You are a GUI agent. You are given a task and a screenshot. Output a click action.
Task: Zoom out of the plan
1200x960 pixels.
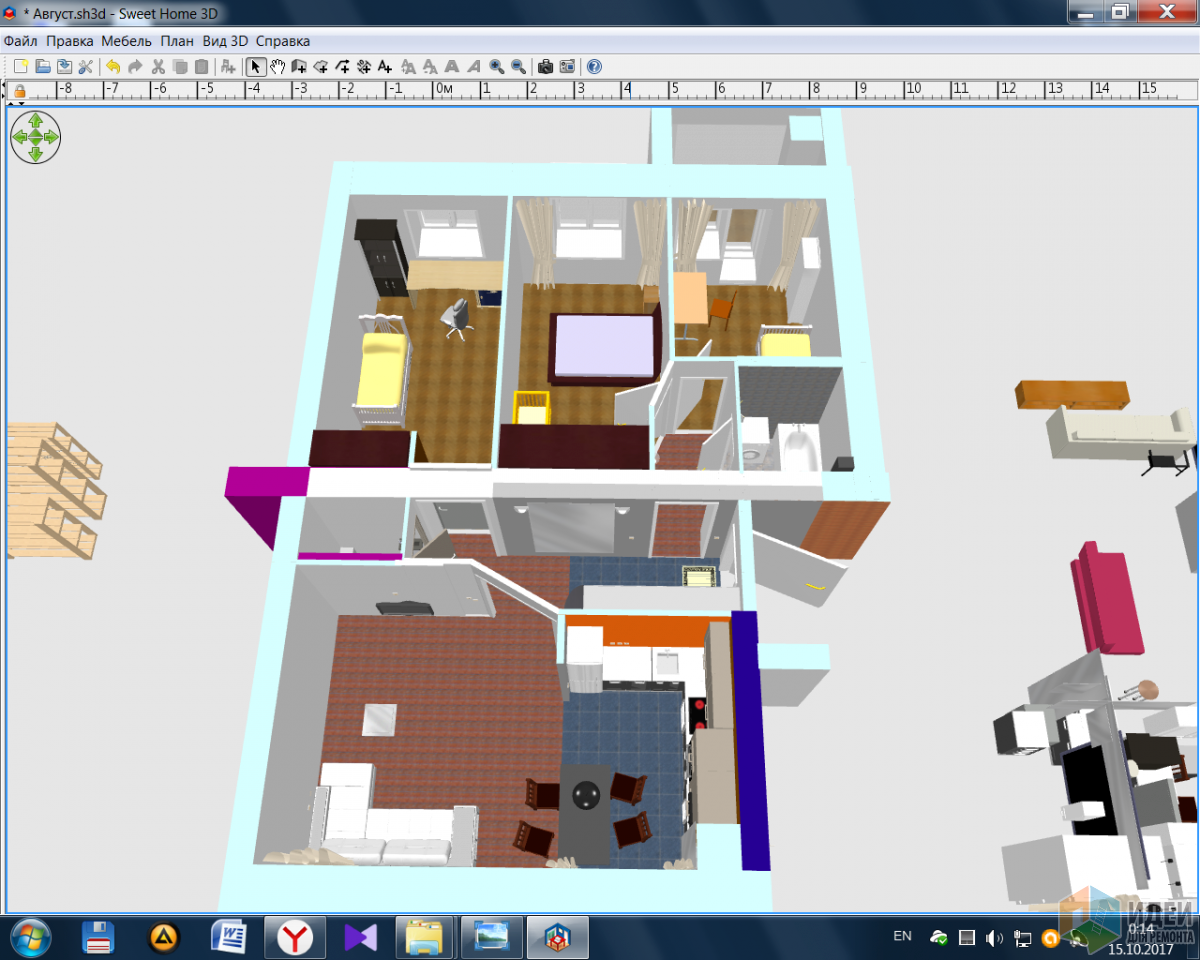[518, 67]
